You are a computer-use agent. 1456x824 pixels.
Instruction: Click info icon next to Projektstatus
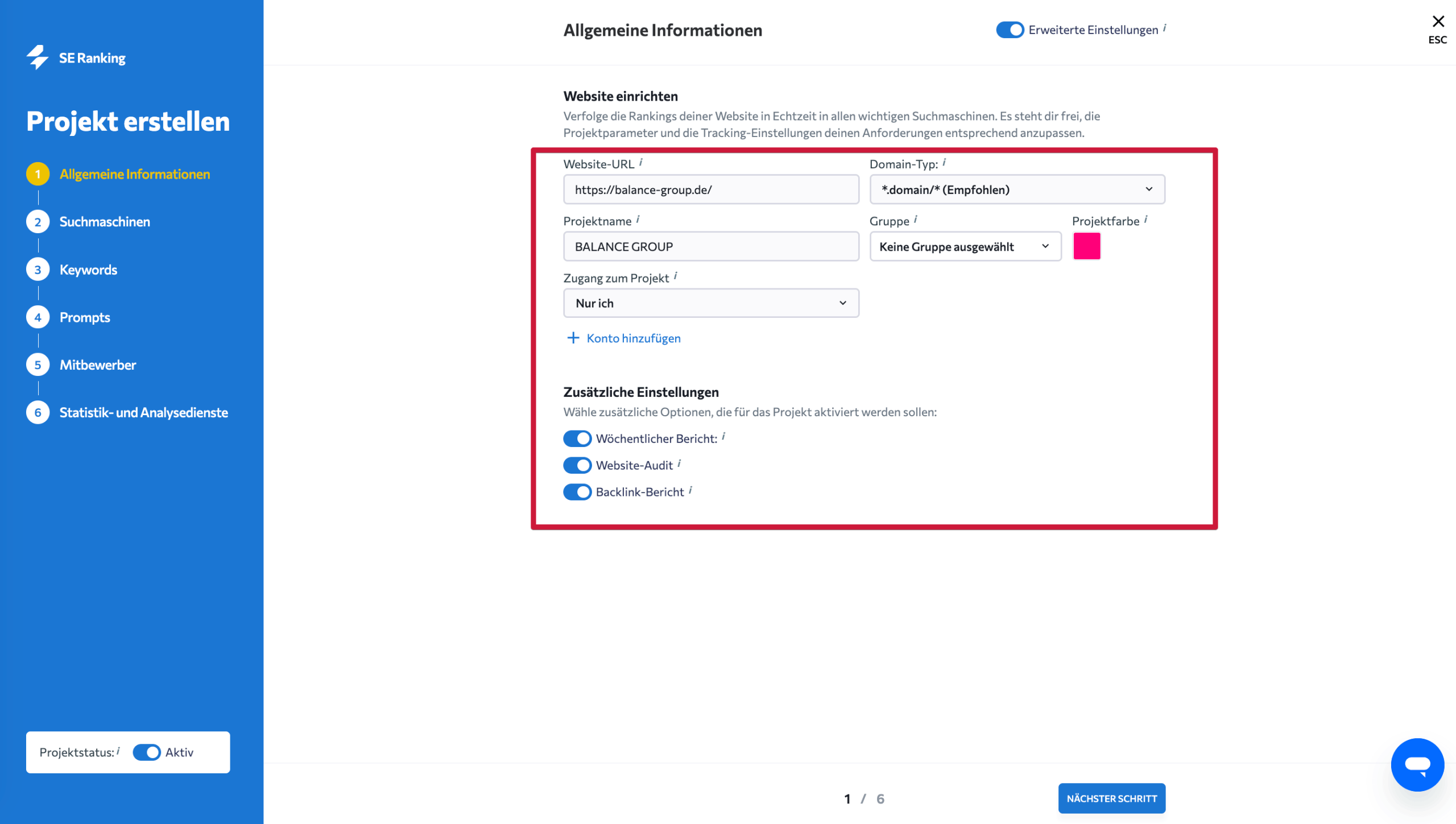click(118, 751)
